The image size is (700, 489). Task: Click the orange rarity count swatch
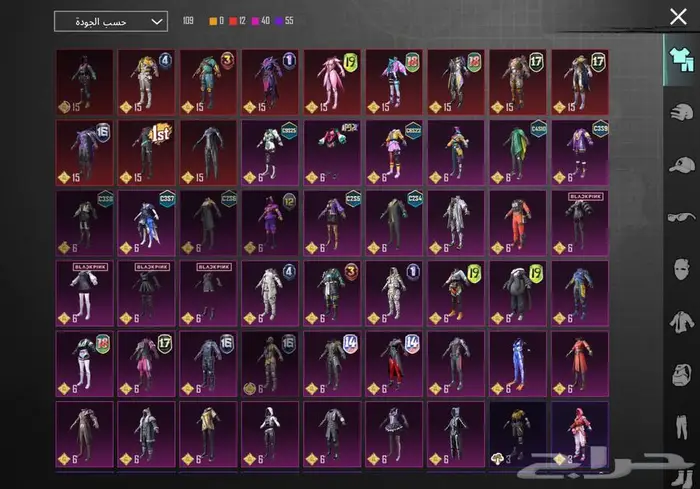click(x=212, y=21)
